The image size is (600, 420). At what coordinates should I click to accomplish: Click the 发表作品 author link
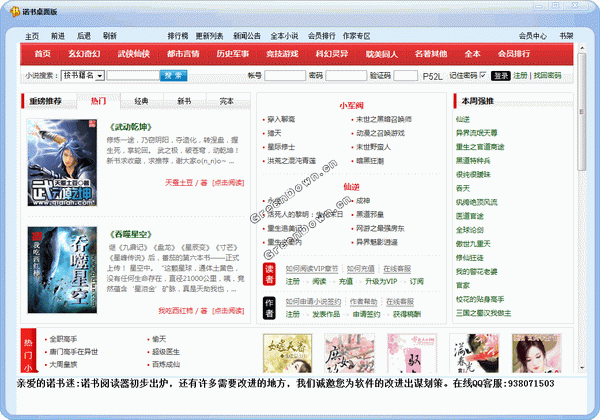326,314
